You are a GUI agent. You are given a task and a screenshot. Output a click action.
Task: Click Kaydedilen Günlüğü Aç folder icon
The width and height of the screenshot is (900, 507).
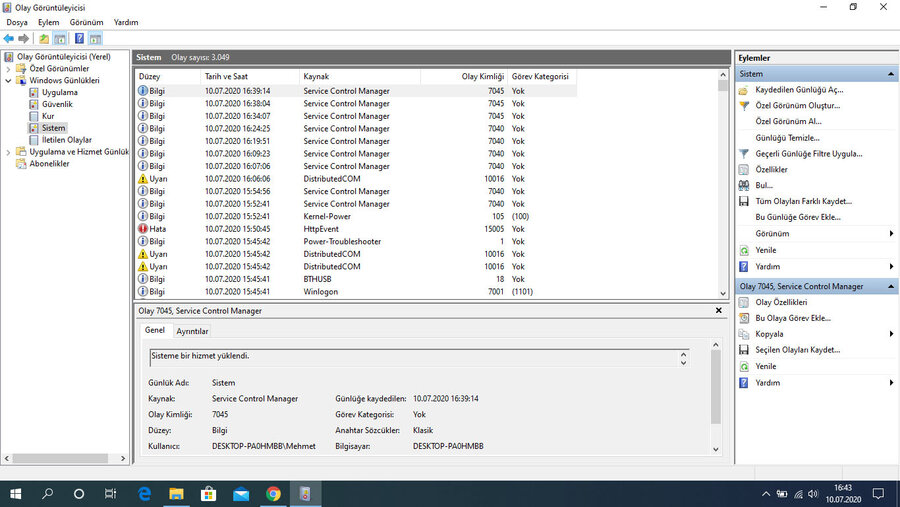[743, 89]
